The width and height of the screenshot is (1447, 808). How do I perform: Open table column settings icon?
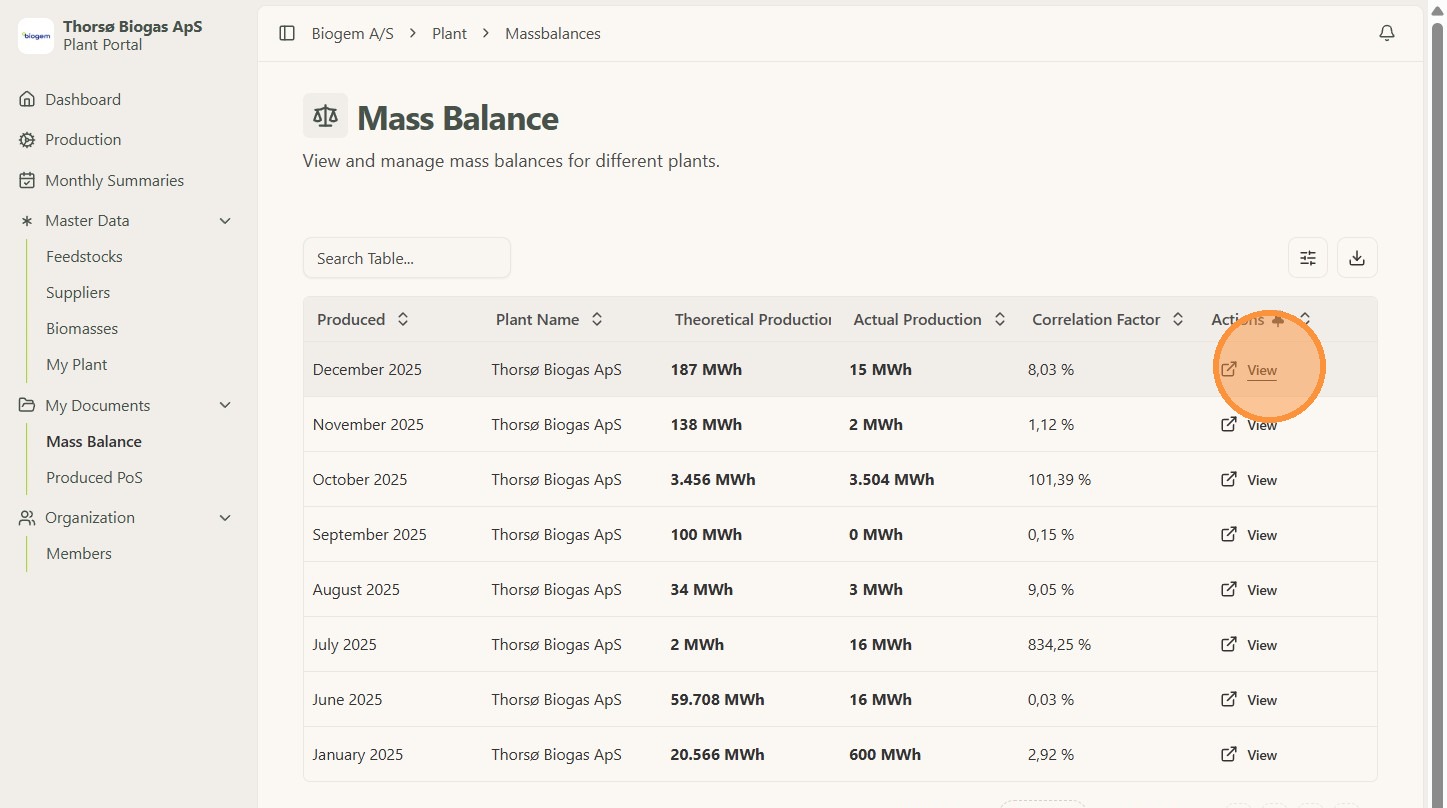pos(1307,258)
